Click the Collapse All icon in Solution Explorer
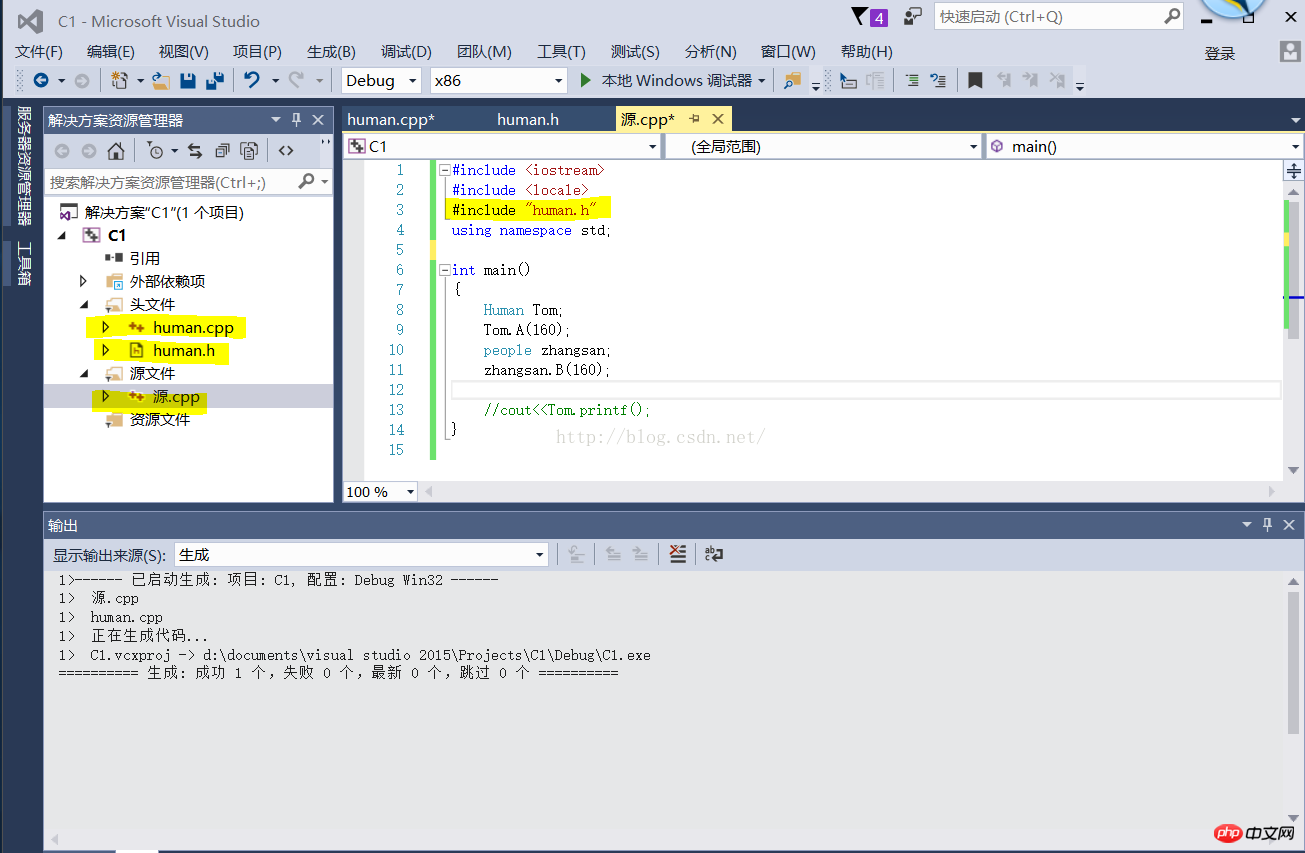The width and height of the screenshot is (1305, 853). point(222,151)
